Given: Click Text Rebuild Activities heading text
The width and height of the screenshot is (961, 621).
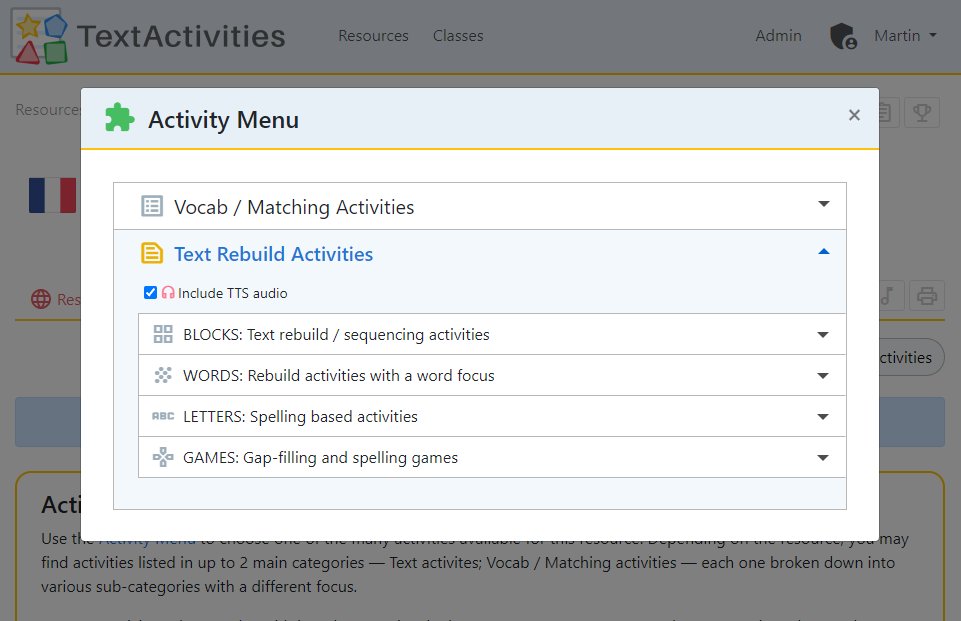Looking at the screenshot, I should coord(273,254).
